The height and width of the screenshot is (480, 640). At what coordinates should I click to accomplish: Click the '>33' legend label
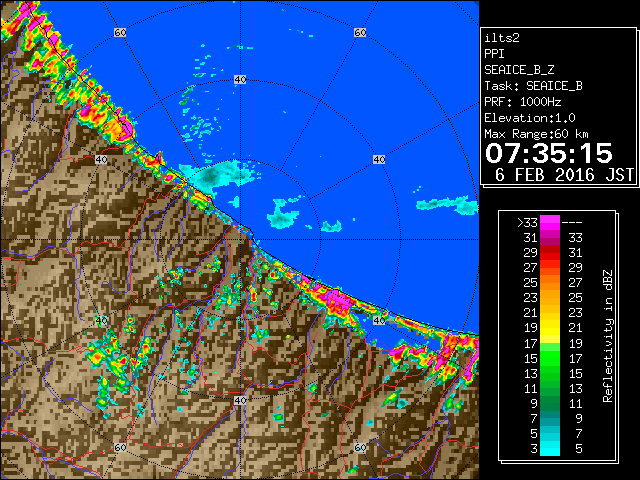pos(527,223)
